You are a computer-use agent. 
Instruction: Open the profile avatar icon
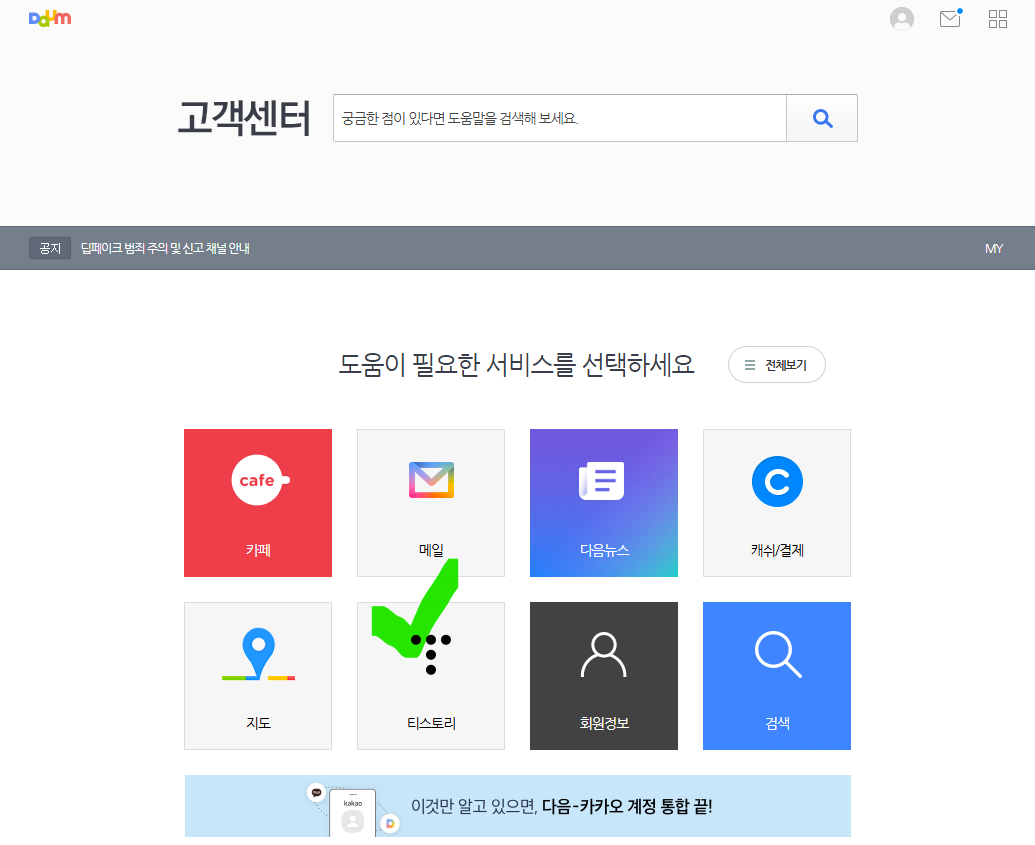point(901,18)
